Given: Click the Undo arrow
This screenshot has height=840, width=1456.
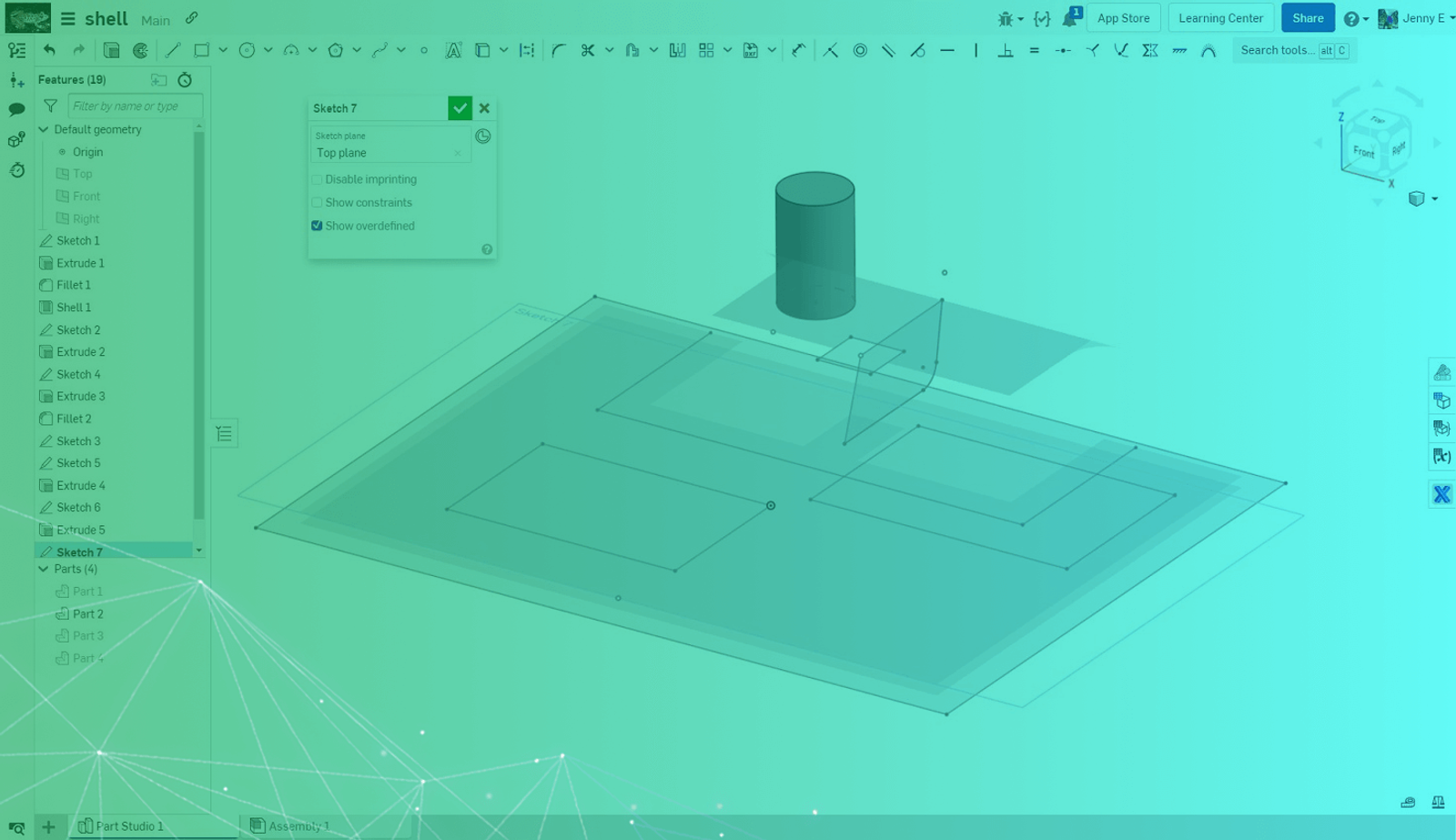Looking at the screenshot, I should [x=49, y=51].
